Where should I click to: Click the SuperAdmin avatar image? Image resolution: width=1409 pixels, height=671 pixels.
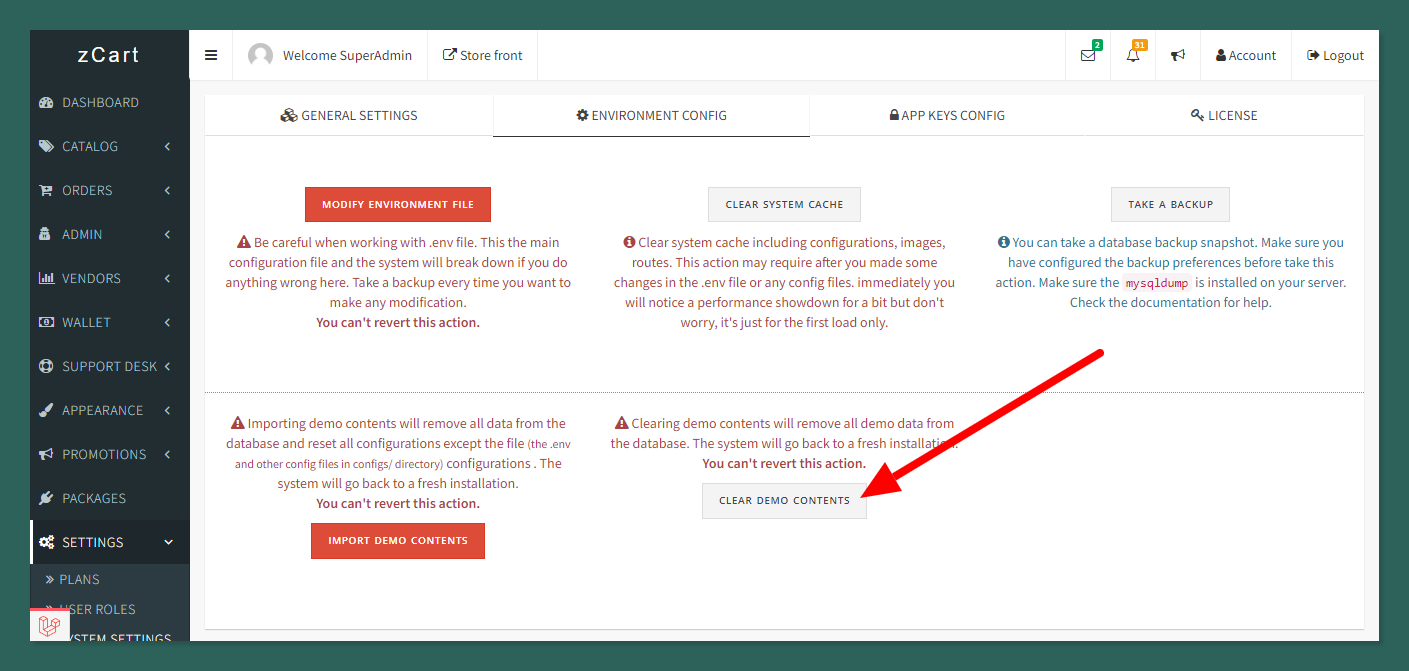261,56
